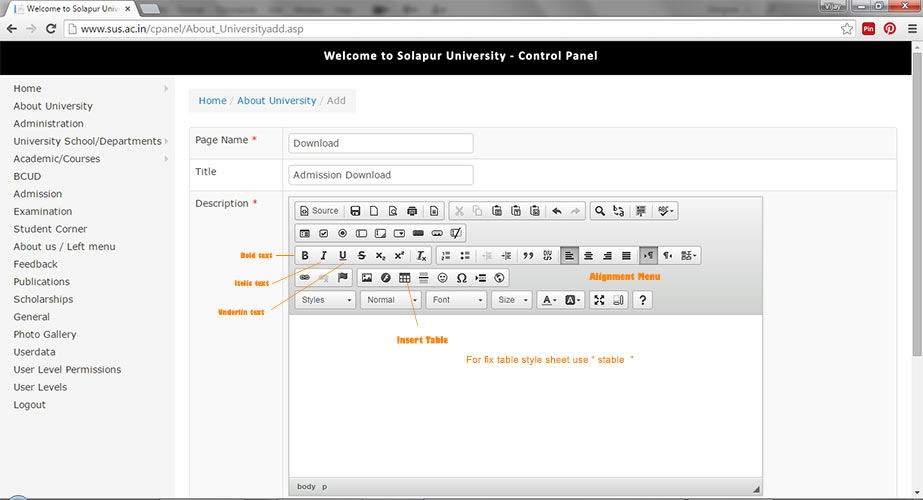
Task: Open Find with the magnifying glass icon
Action: point(599,211)
